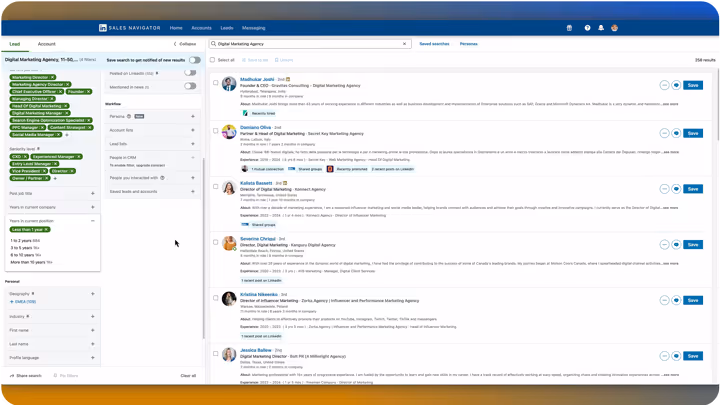Collapse the filters panel
720x405 pixels.
point(185,44)
